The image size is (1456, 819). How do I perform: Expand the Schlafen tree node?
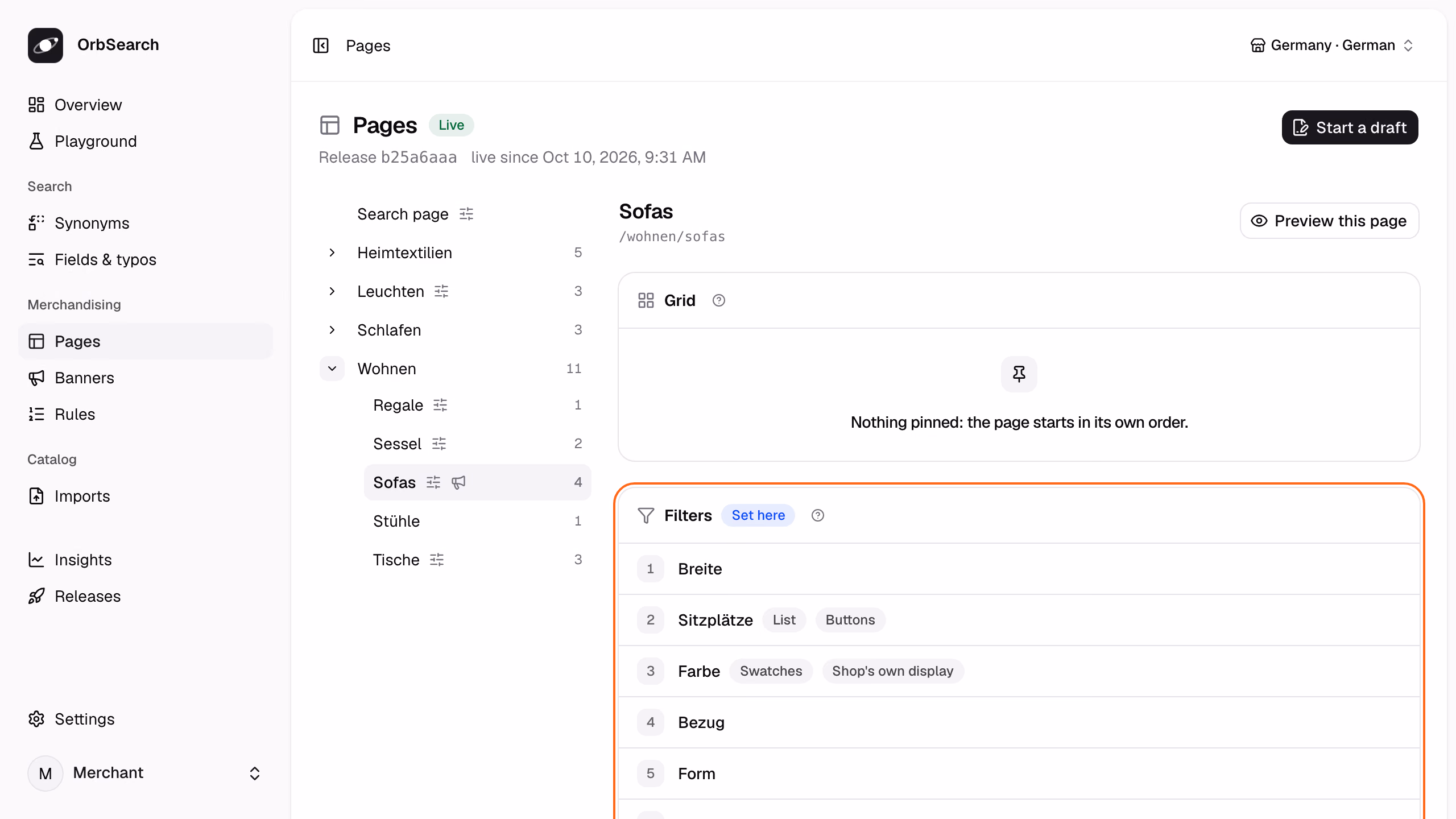[x=332, y=330]
